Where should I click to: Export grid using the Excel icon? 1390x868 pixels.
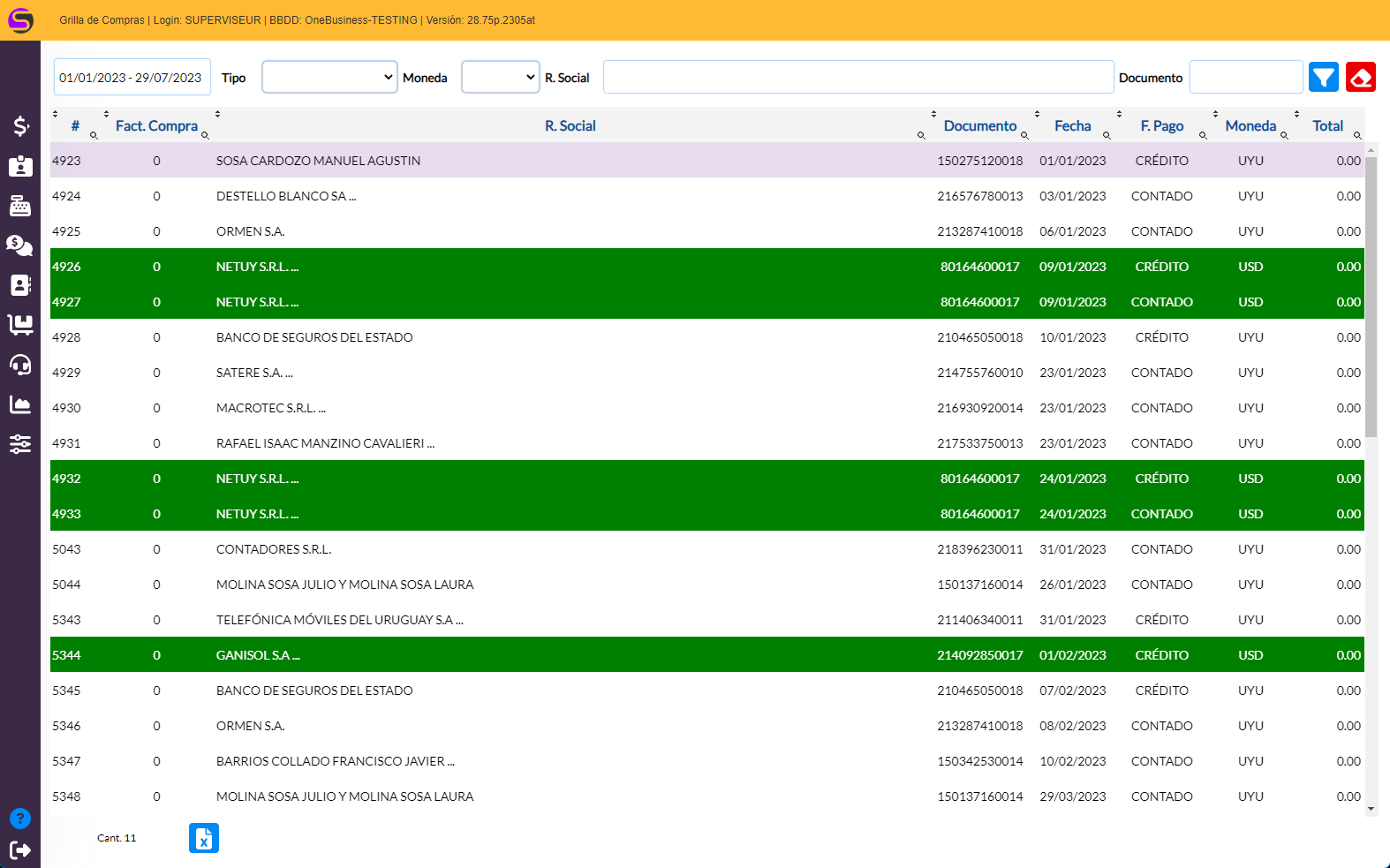click(204, 838)
